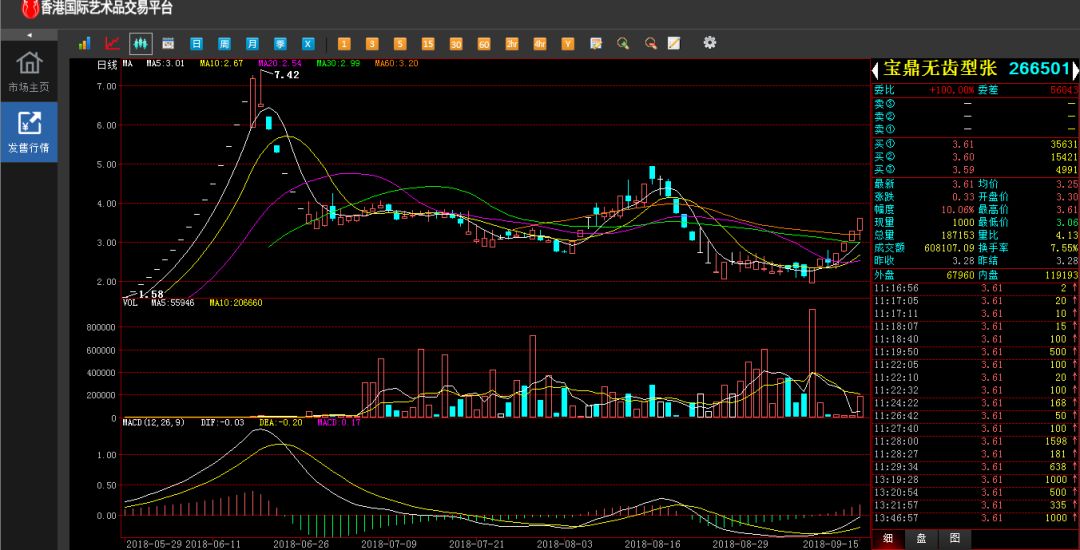This screenshot has width=1080, height=550.
Task: Select the 买③ bid row at 3.59
Action: click(975, 170)
